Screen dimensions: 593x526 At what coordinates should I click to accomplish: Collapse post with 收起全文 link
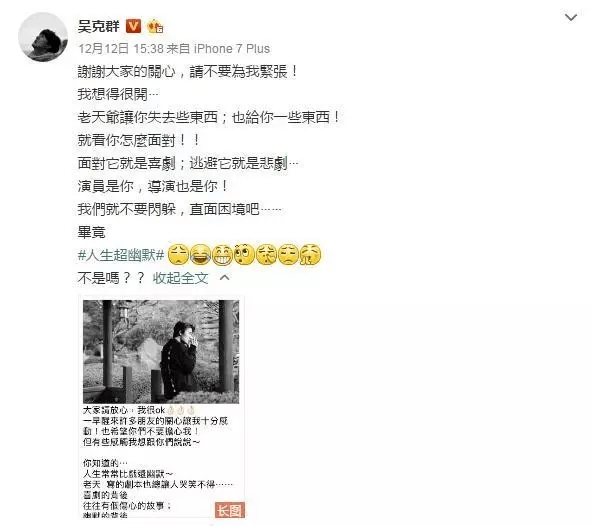click(x=180, y=278)
